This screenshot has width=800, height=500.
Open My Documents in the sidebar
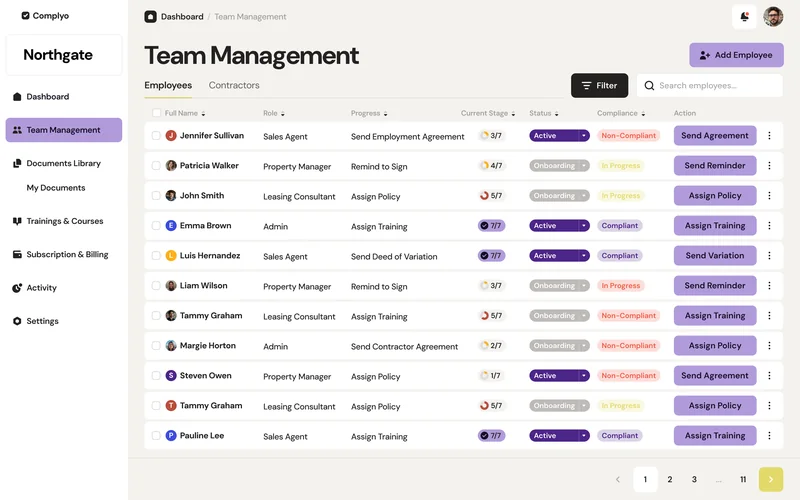56,188
